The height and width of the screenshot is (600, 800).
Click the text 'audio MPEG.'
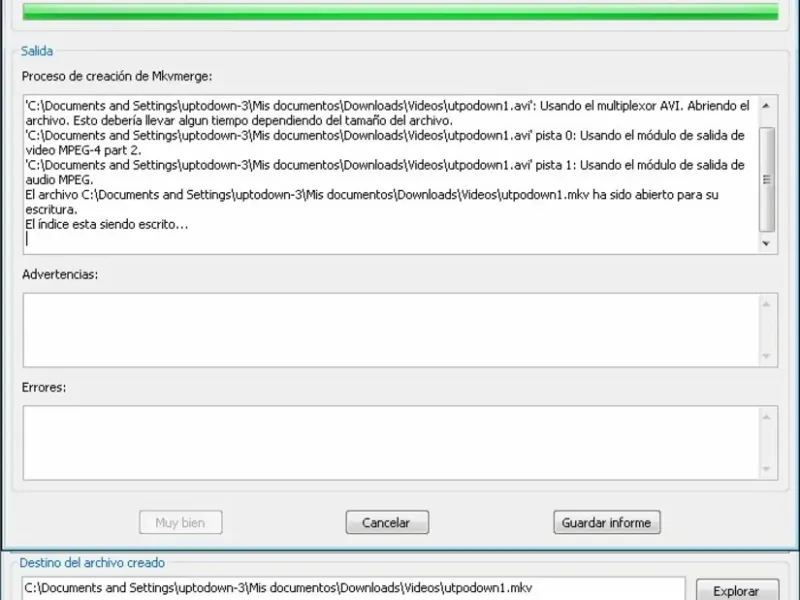pos(59,180)
